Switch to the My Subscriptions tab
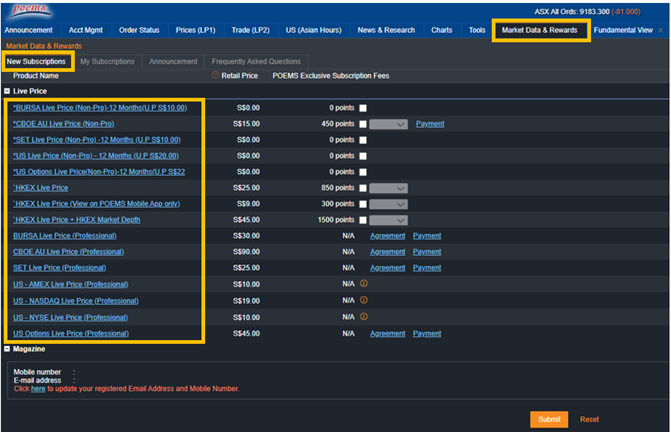671x432 pixels. click(107, 62)
